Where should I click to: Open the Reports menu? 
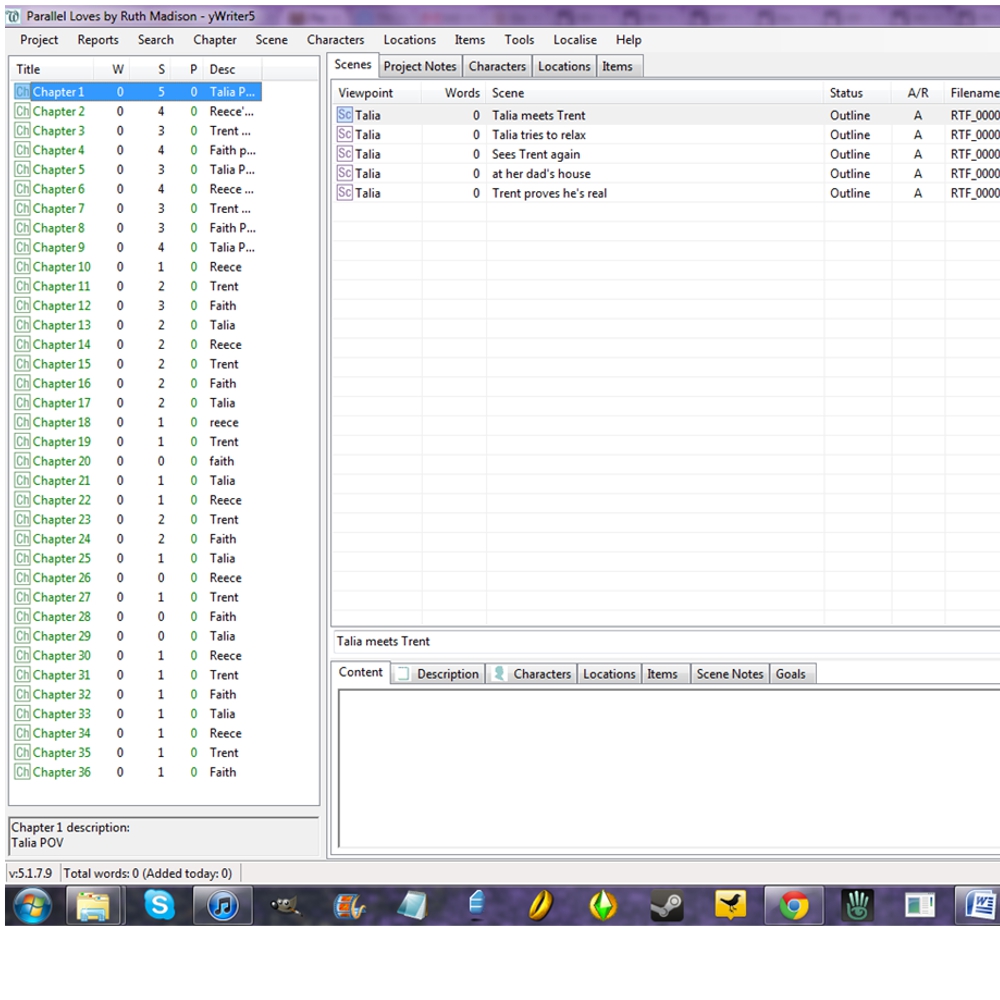pos(98,40)
